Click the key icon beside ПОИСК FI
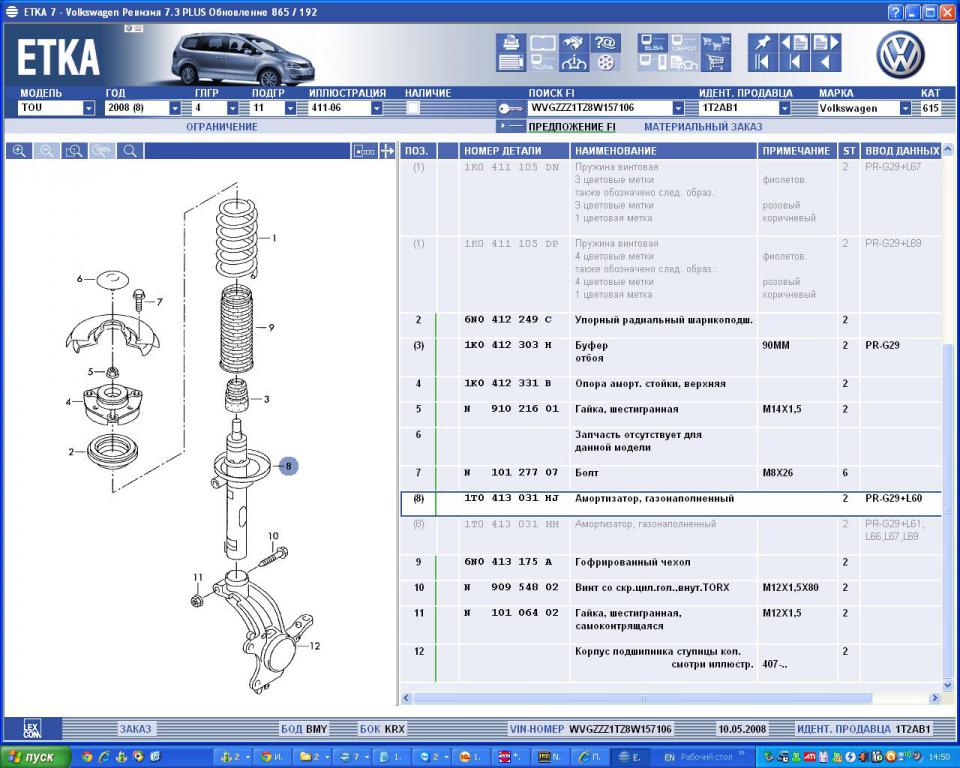Viewport: 960px width, 768px height. click(510, 108)
